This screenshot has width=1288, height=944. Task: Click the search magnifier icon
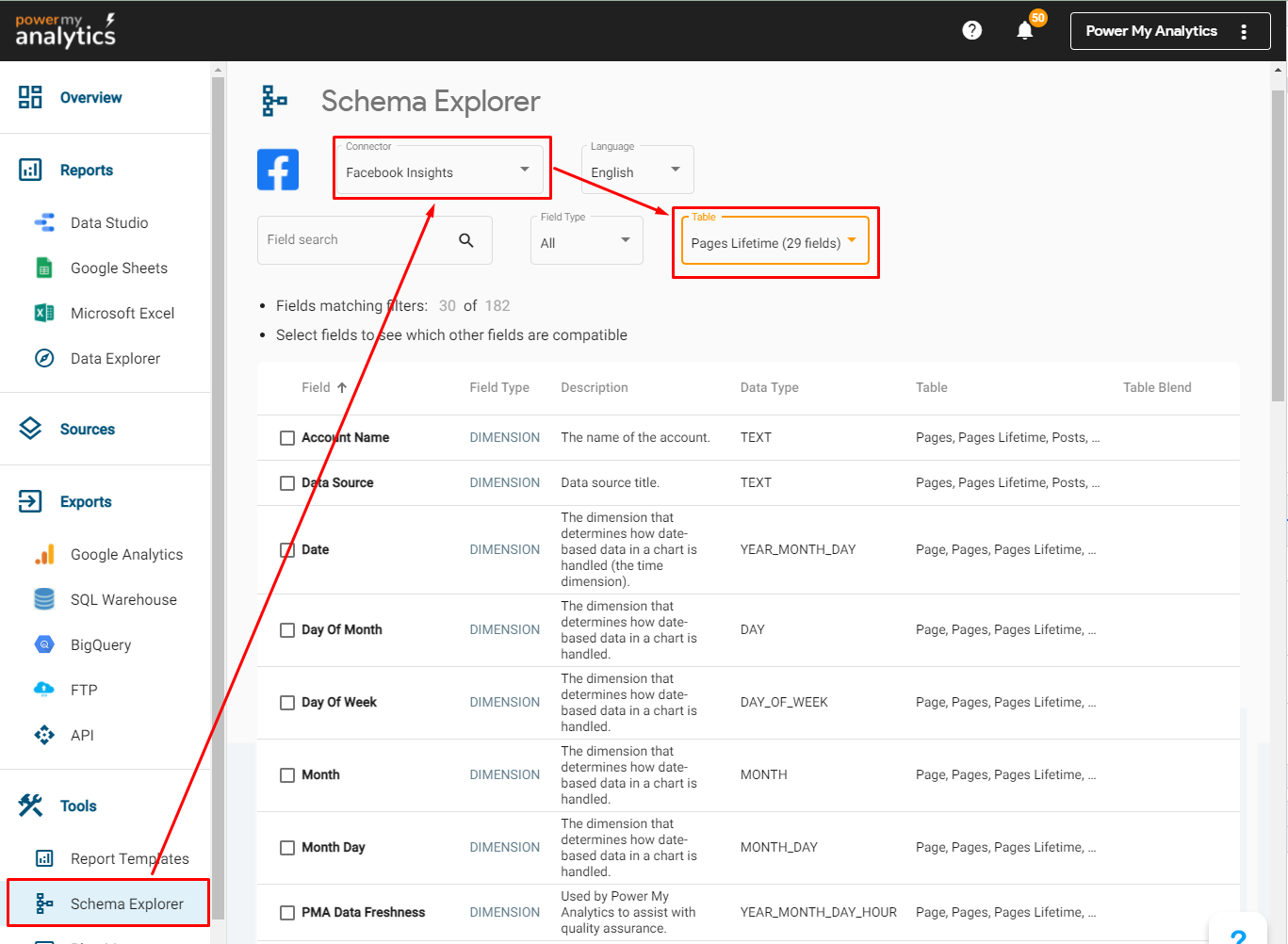[465, 240]
